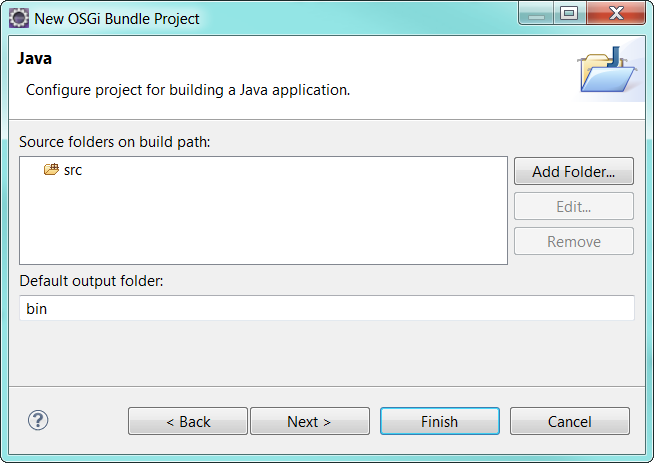Select the src entry in source folders

pos(73,170)
